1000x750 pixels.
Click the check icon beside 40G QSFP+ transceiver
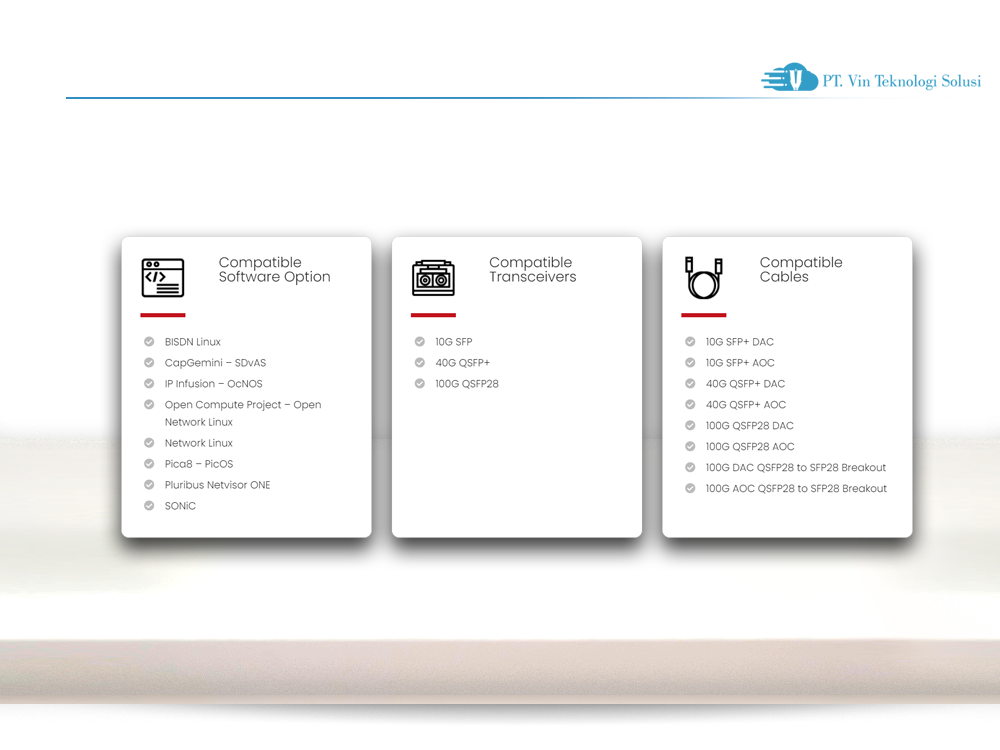click(x=420, y=363)
